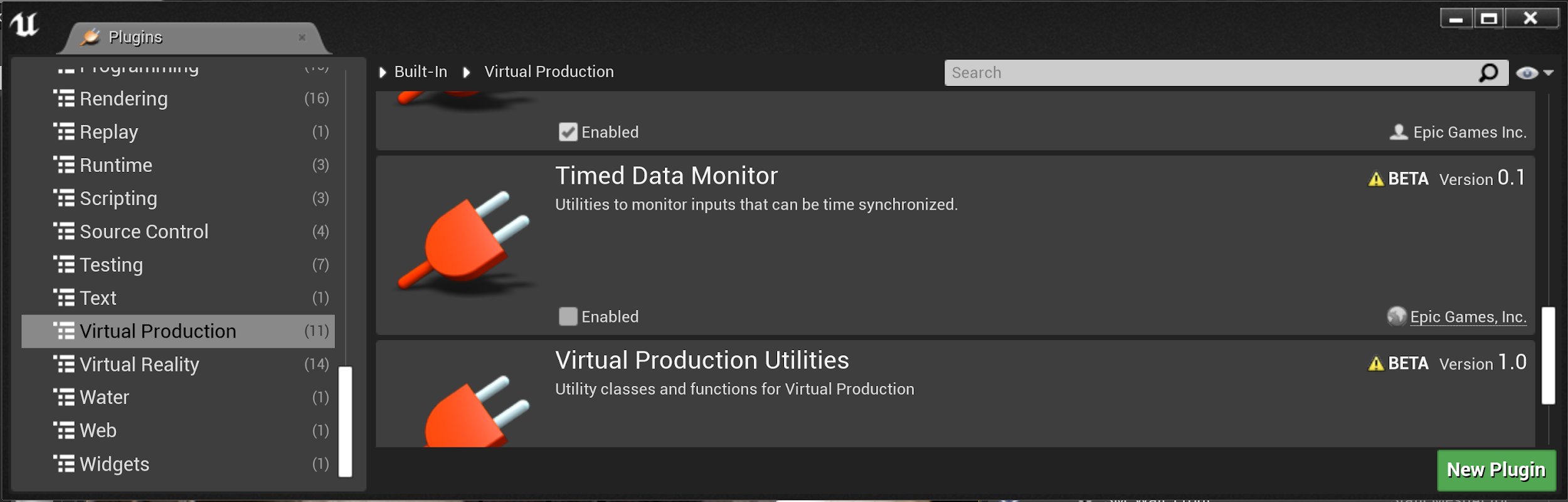This screenshot has height=502, width=1568.
Task: Click the Timed Data Monitor plug icon
Action: point(465,242)
